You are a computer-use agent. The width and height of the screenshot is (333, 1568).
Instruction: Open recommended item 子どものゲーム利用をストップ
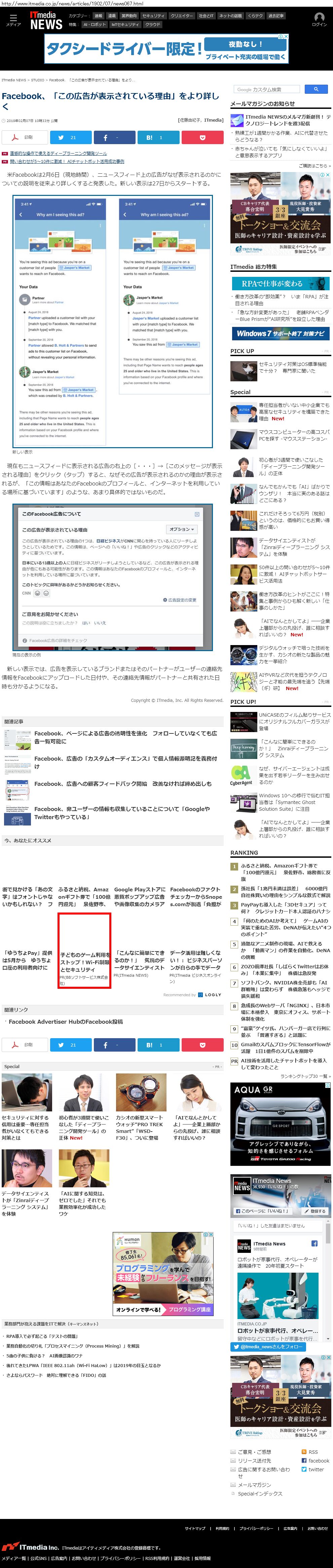tap(85, 950)
